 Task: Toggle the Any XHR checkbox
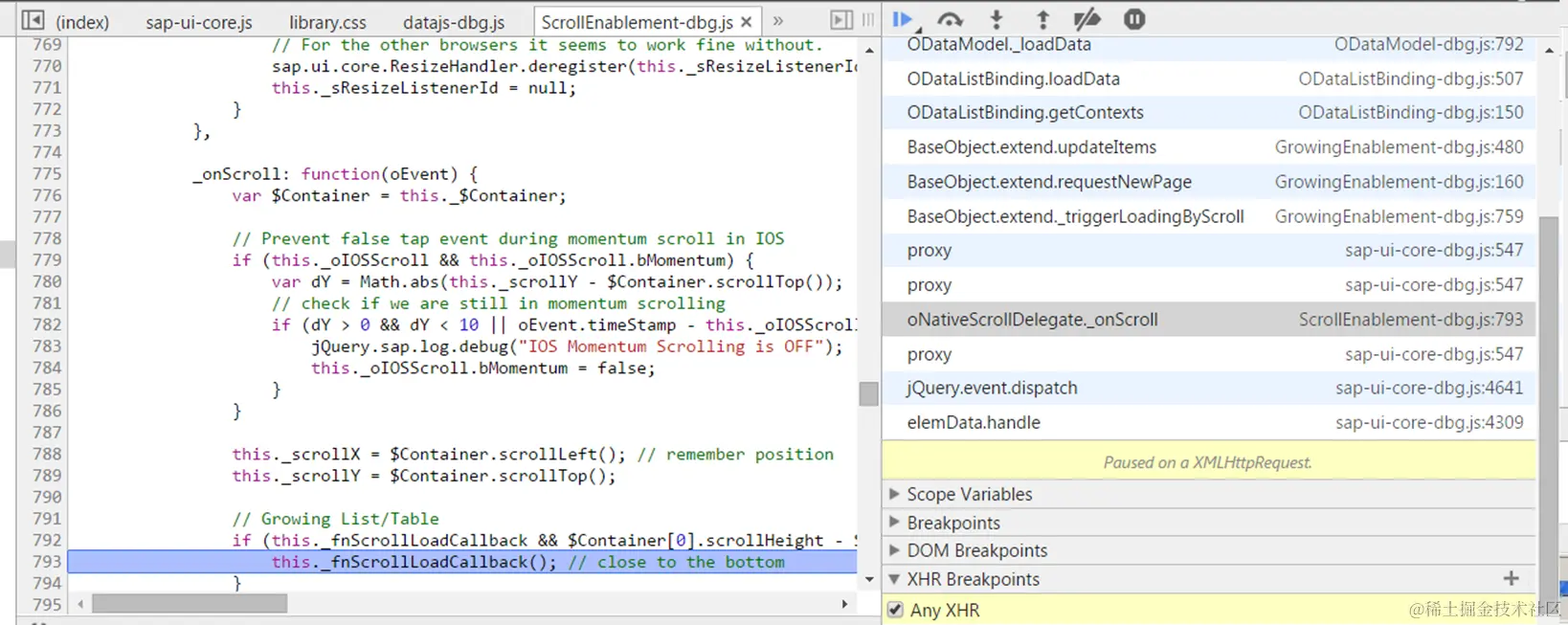[895, 610]
